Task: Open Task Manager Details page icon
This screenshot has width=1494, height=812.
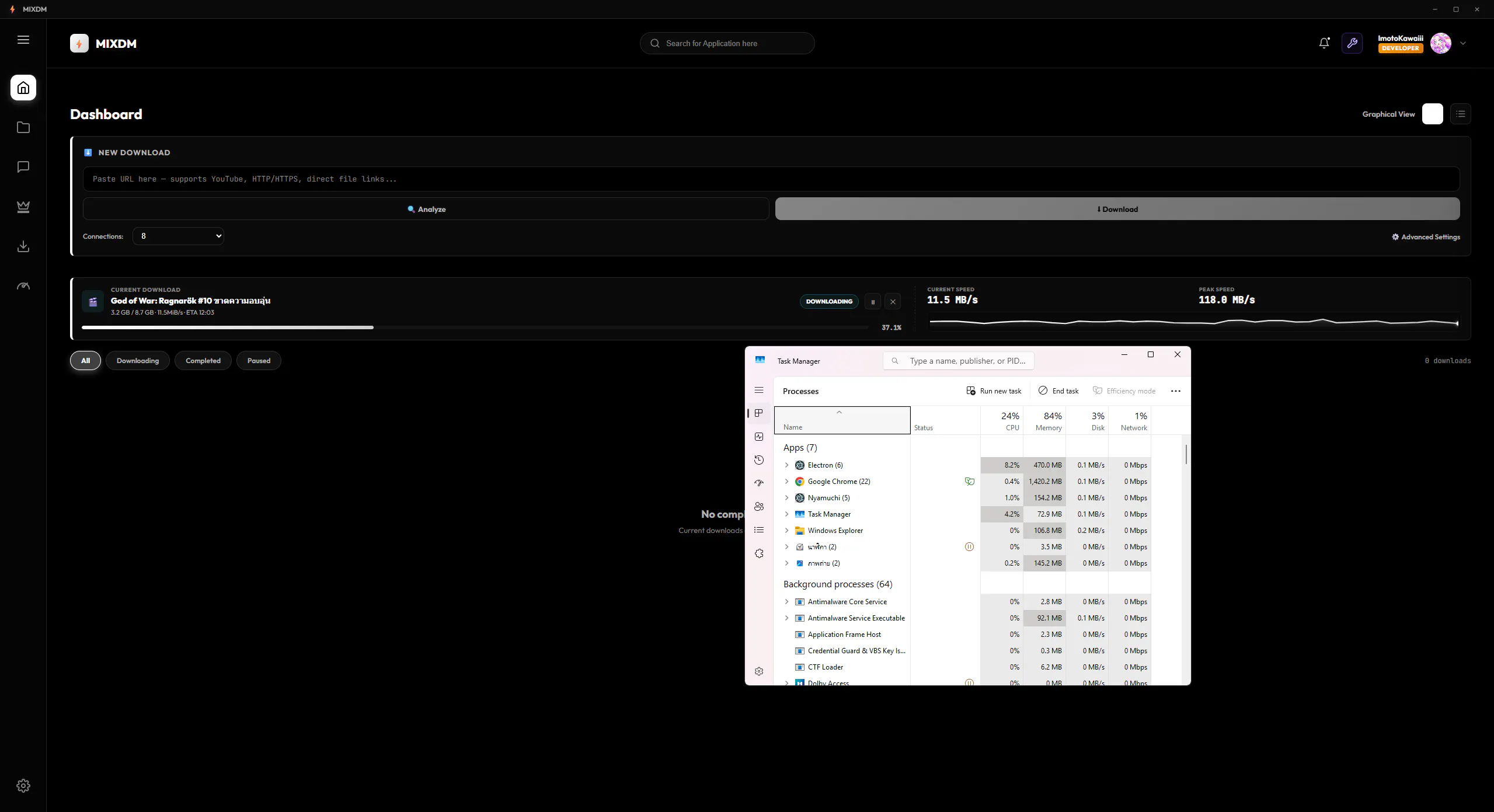Action: [759, 530]
